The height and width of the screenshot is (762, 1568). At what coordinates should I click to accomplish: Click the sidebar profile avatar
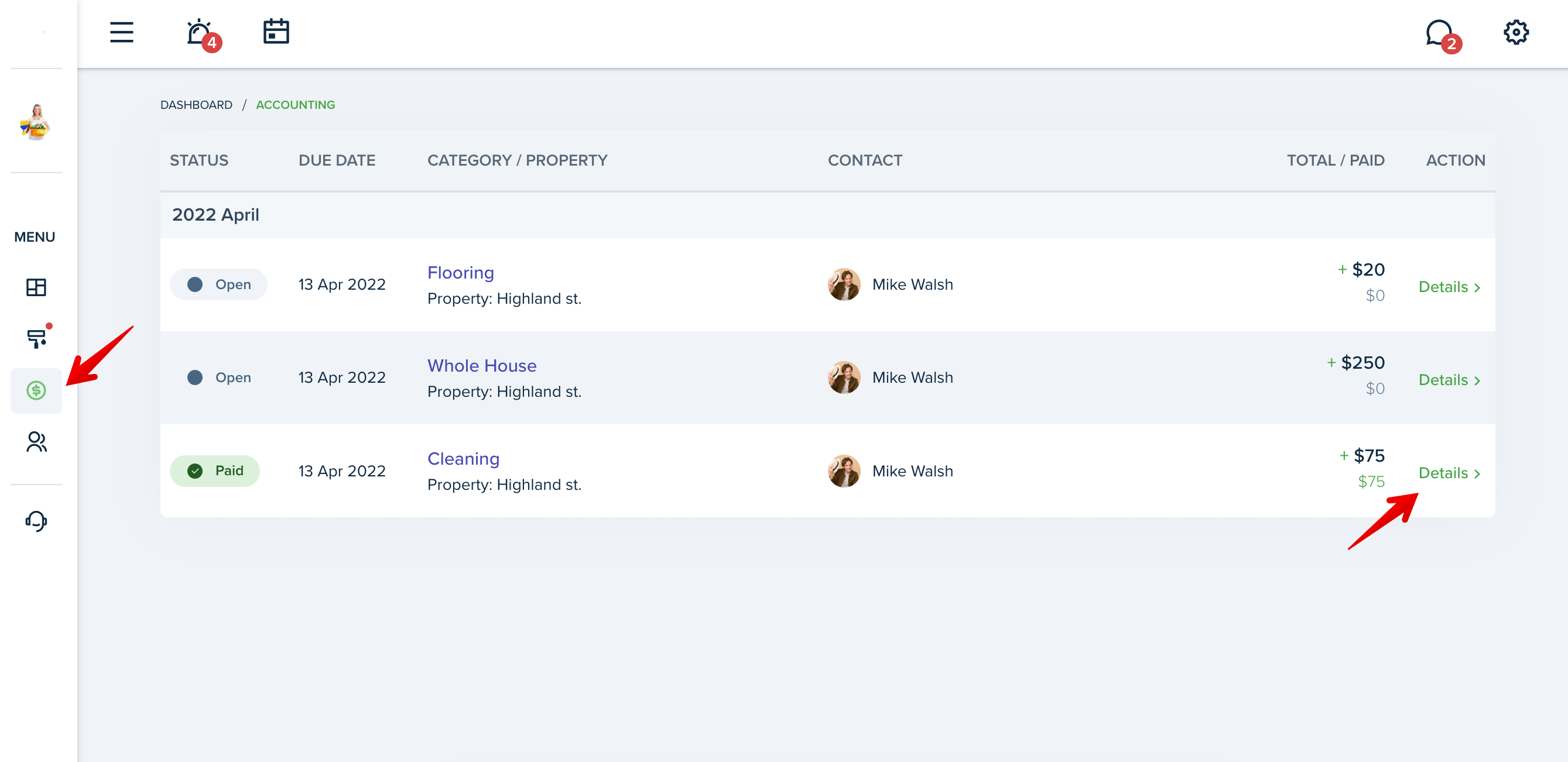point(36,122)
